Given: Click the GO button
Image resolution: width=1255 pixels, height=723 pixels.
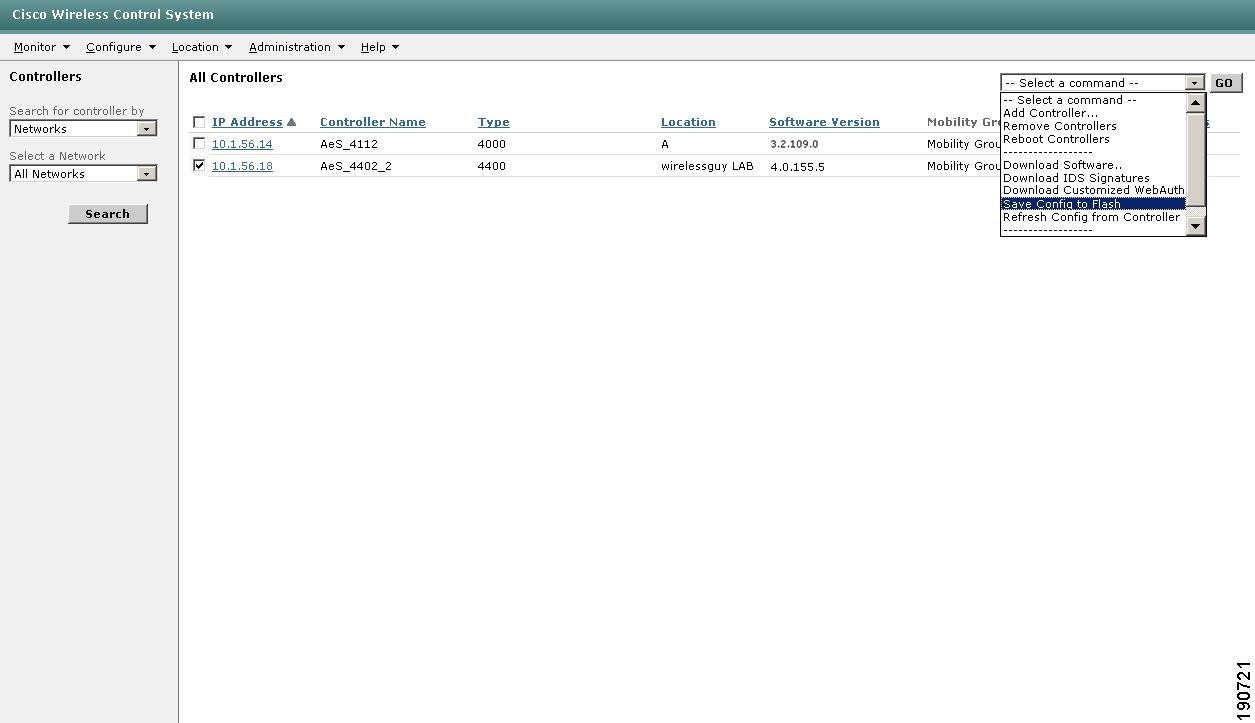Looking at the screenshot, I should point(1225,83).
